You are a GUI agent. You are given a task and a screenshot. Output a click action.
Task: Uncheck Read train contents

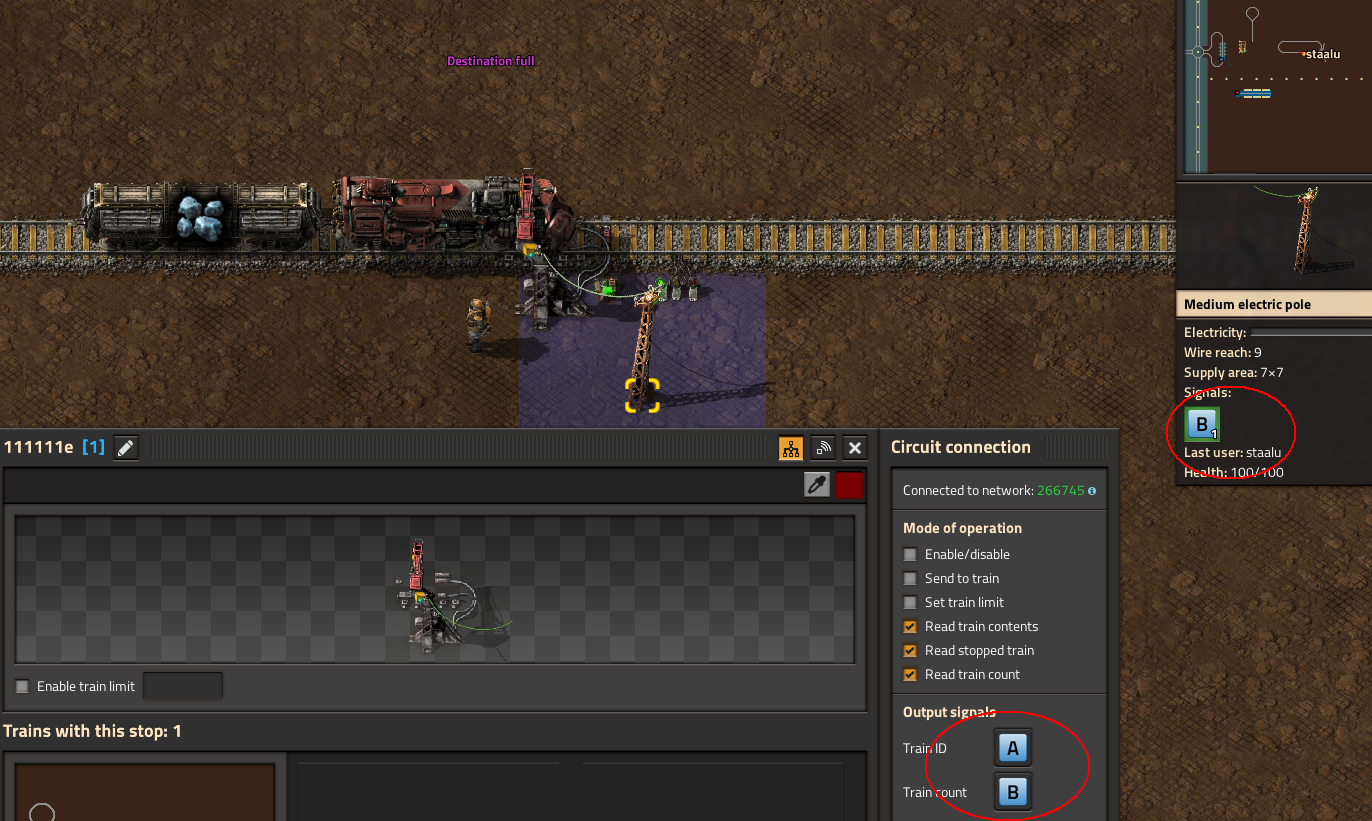[910, 626]
